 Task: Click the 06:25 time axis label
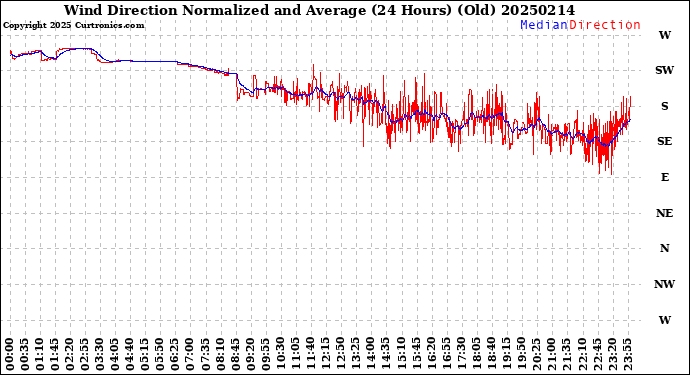click(x=175, y=355)
